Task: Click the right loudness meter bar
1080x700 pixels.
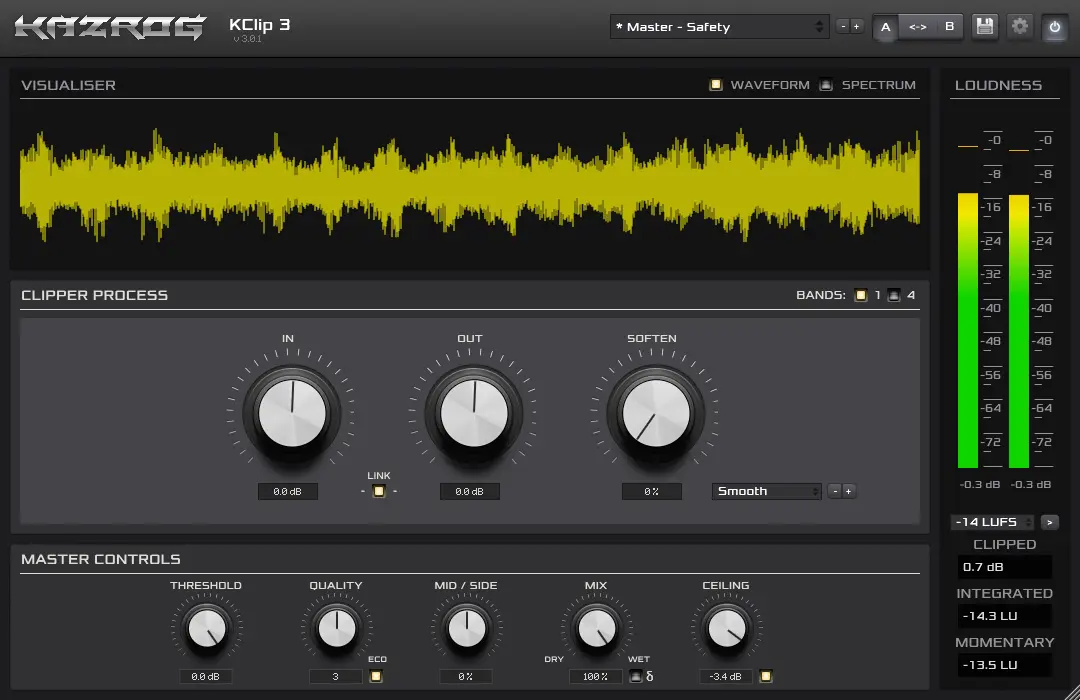Action: click(x=1019, y=331)
